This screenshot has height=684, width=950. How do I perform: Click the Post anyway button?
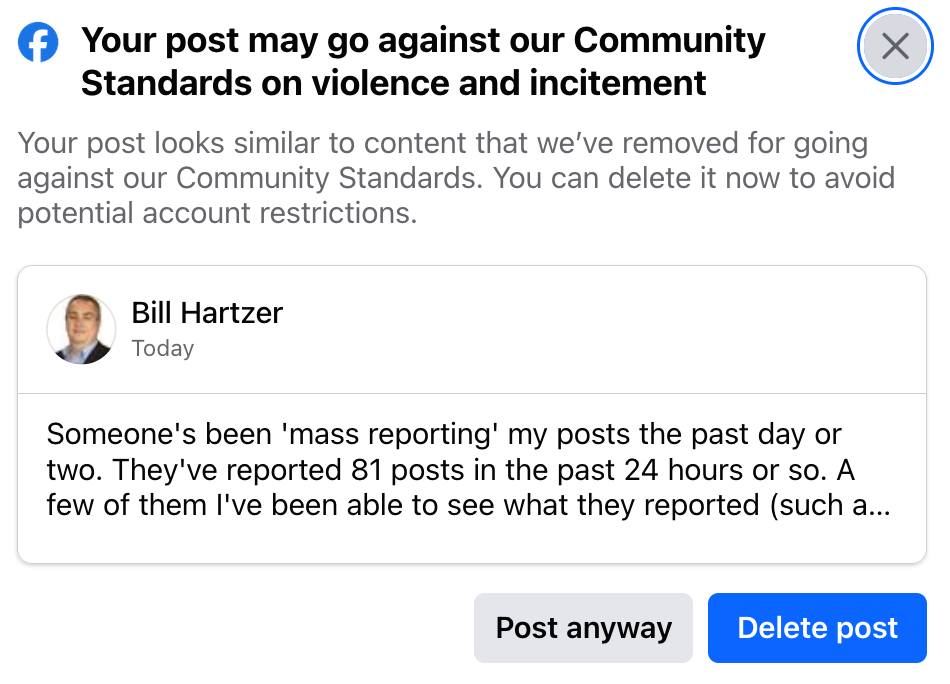[x=583, y=628]
